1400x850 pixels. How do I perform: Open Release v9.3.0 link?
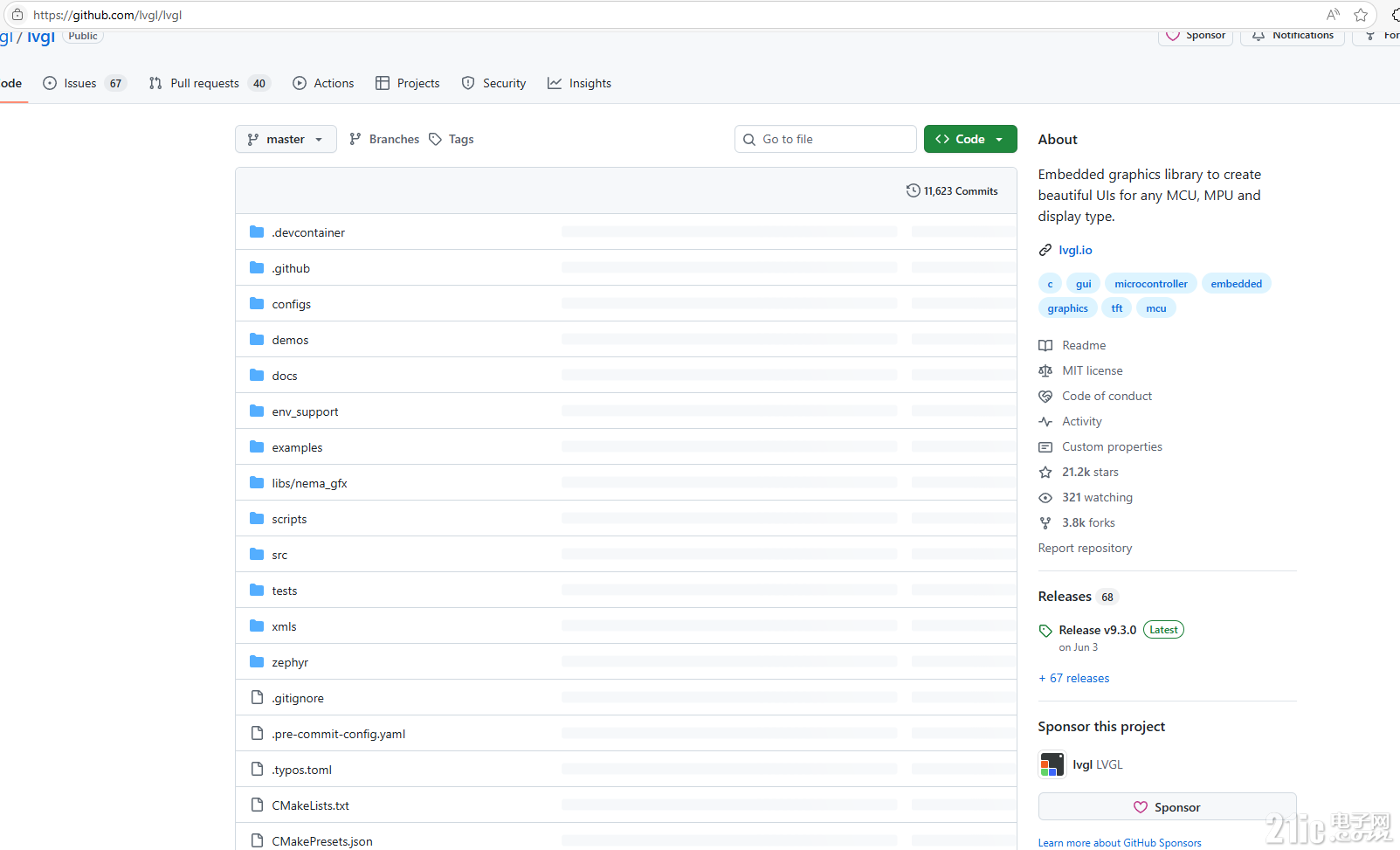[x=1098, y=630]
